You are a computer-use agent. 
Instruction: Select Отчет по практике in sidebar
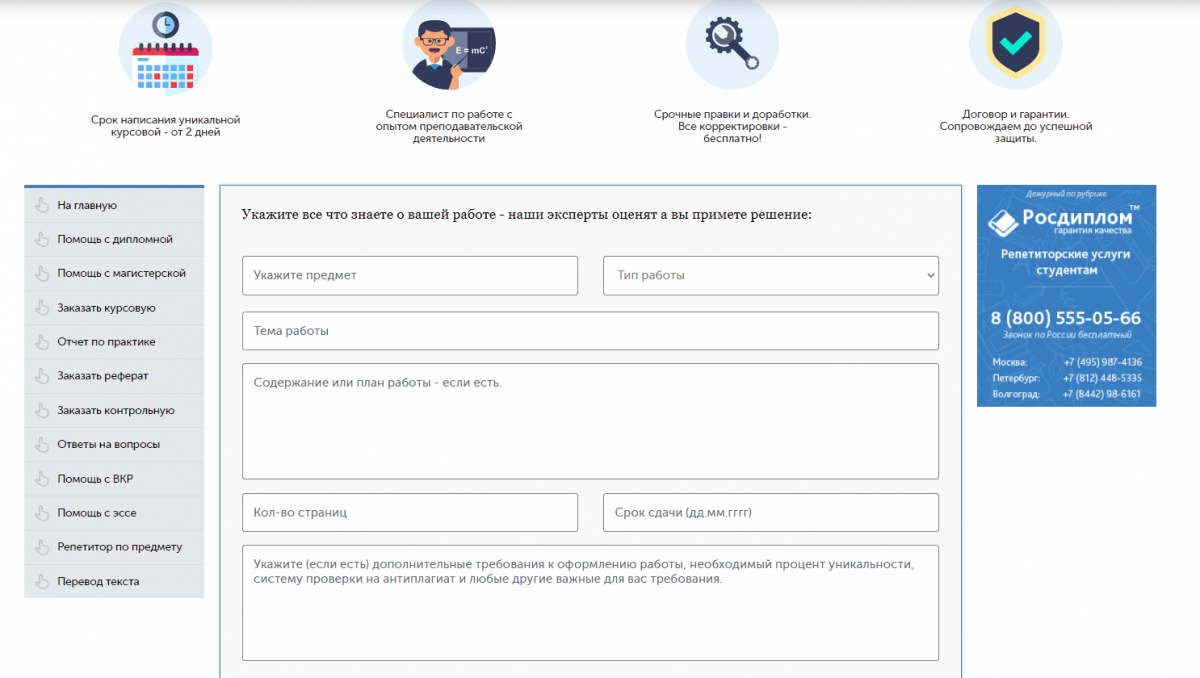[106, 342]
